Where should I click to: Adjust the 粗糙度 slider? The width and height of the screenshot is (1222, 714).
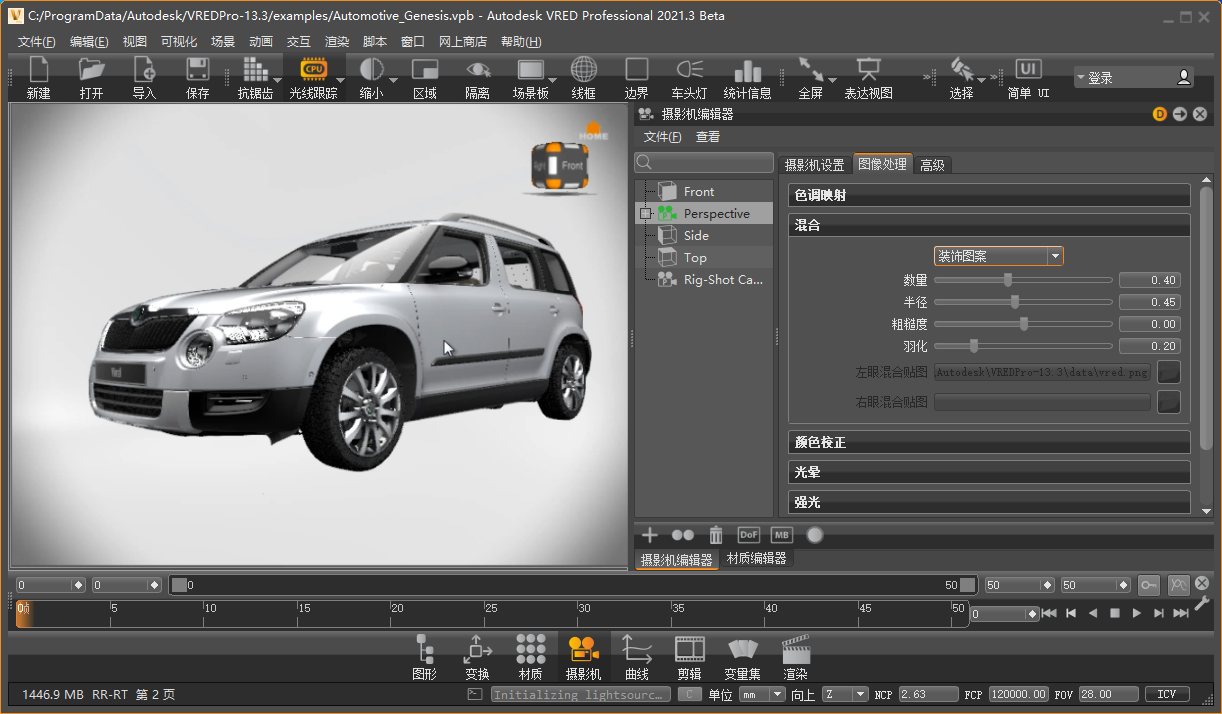tap(1023, 324)
